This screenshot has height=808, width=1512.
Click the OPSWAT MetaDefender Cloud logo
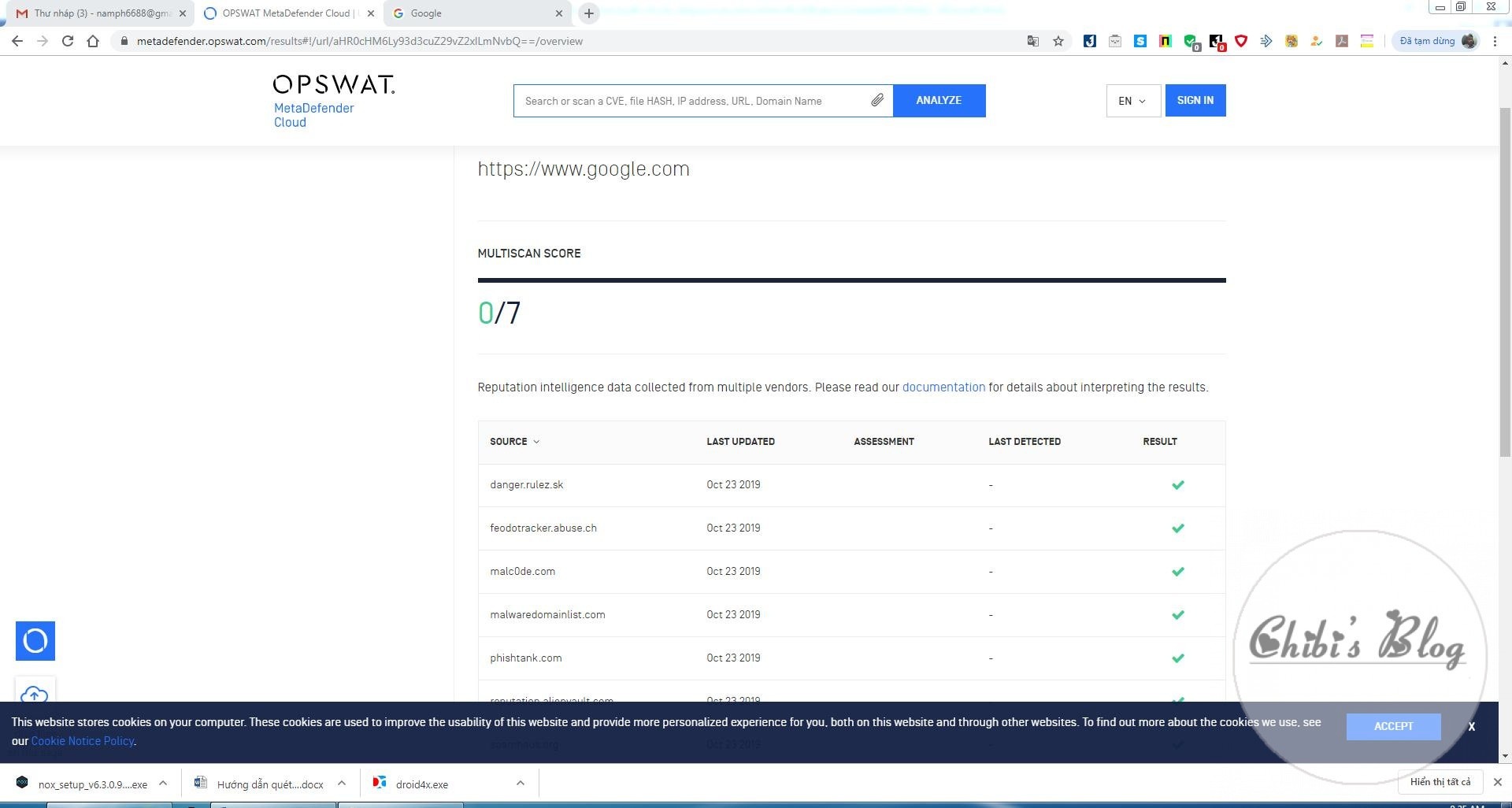click(x=334, y=101)
